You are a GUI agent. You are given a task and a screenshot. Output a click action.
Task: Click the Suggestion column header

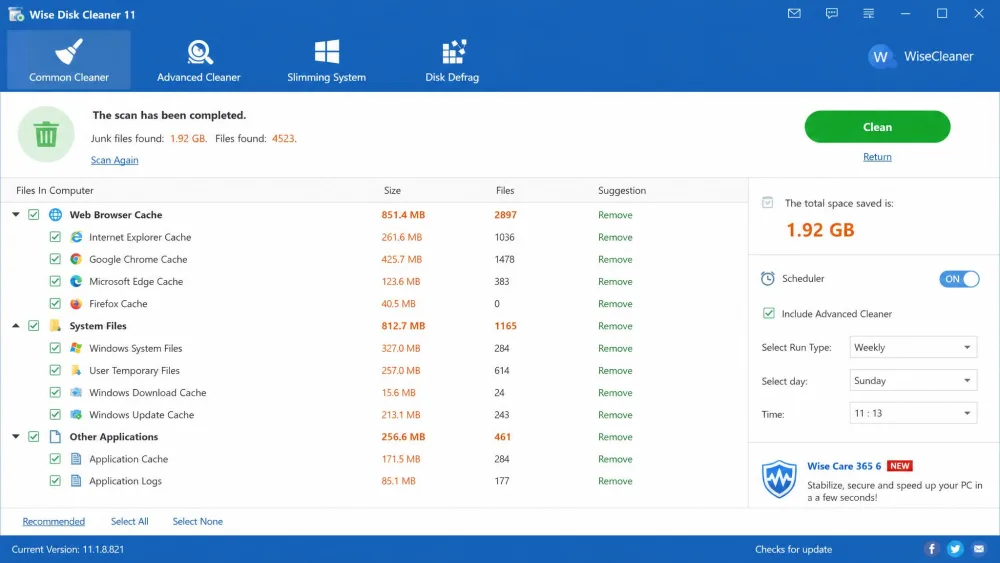(x=622, y=191)
